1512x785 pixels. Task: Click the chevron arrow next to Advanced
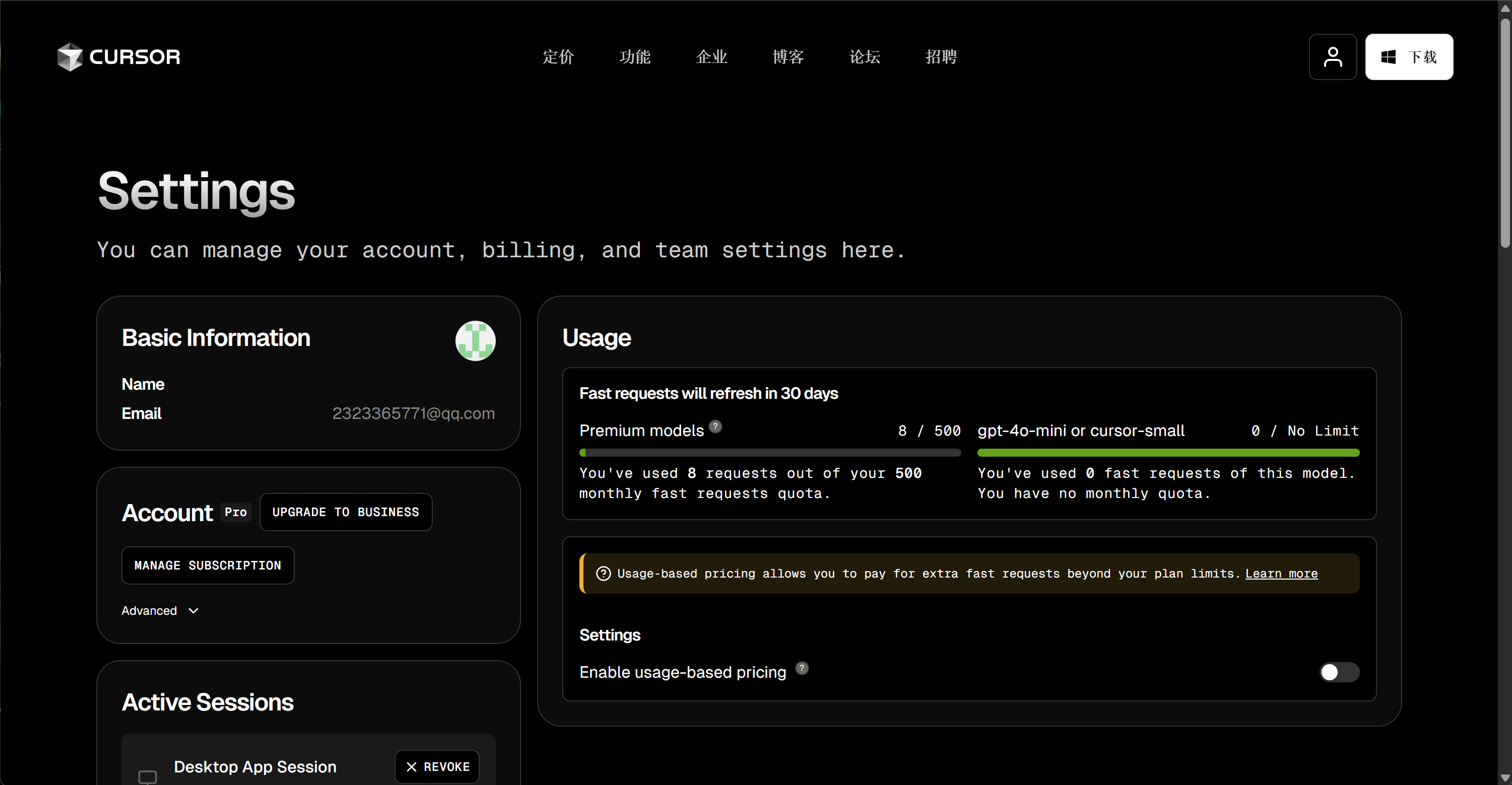(193, 611)
